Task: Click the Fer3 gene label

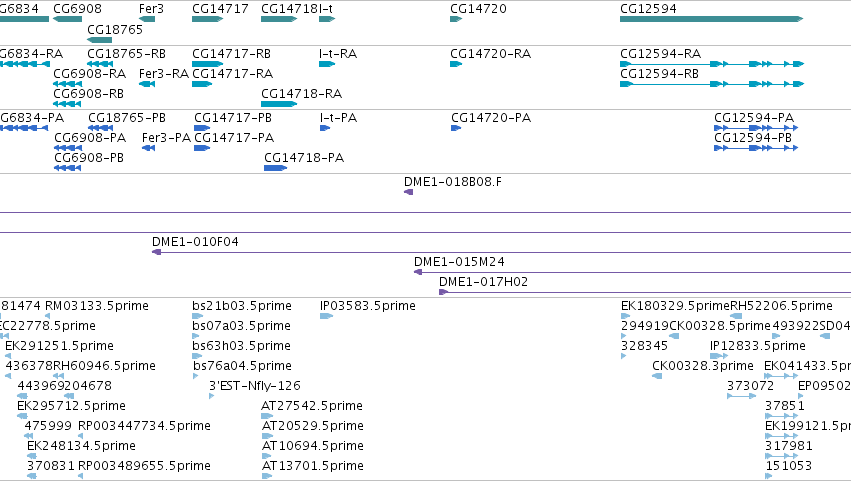Action: tap(151, 9)
